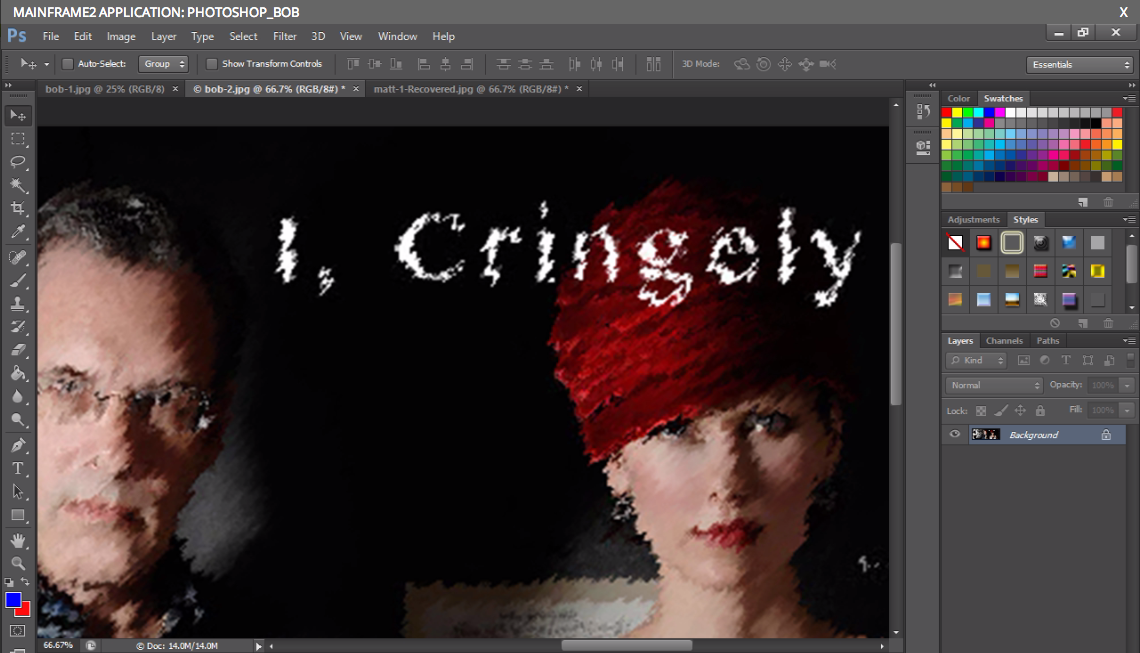The image size is (1140, 653).
Task: Select the Crop tool
Action: 18,208
